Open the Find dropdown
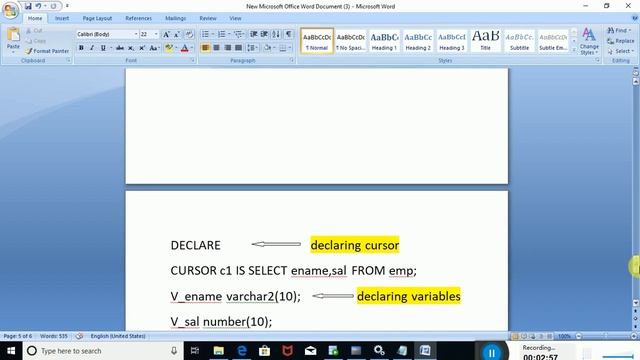Screen dimensions: 640x360 [x=620, y=31]
